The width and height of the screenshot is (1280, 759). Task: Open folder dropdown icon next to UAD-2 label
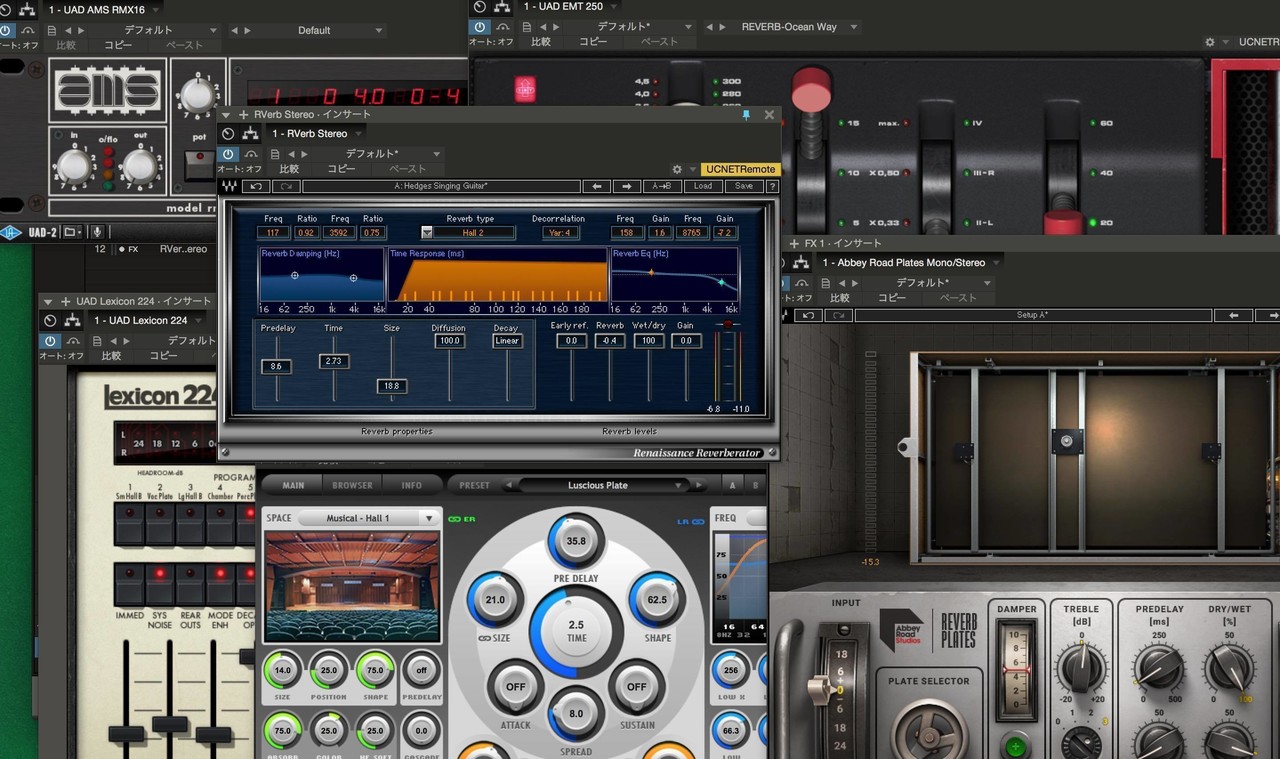72,232
